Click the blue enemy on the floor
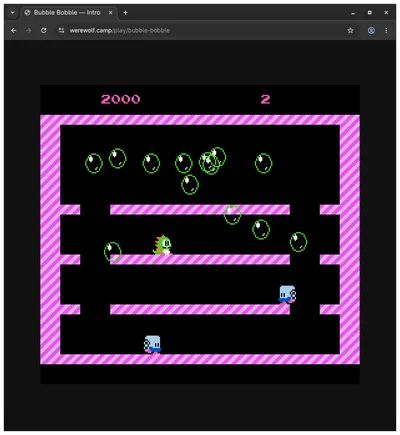The width and height of the screenshot is (400, 435). pos(153,344)
